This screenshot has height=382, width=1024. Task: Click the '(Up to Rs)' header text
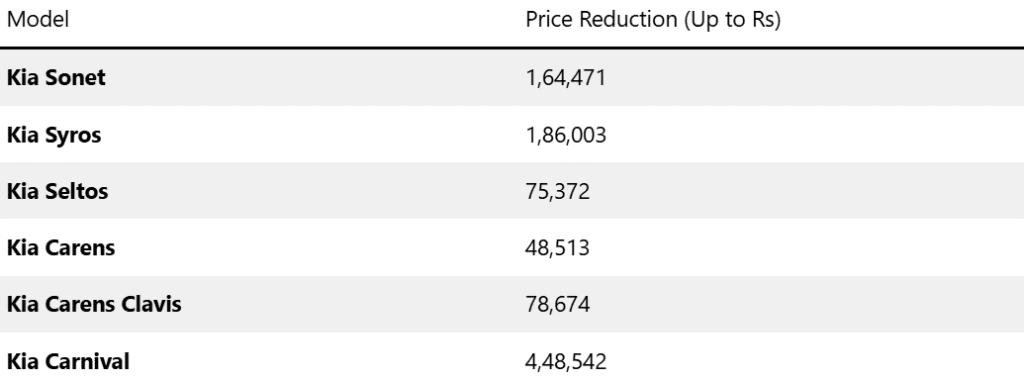732,20
